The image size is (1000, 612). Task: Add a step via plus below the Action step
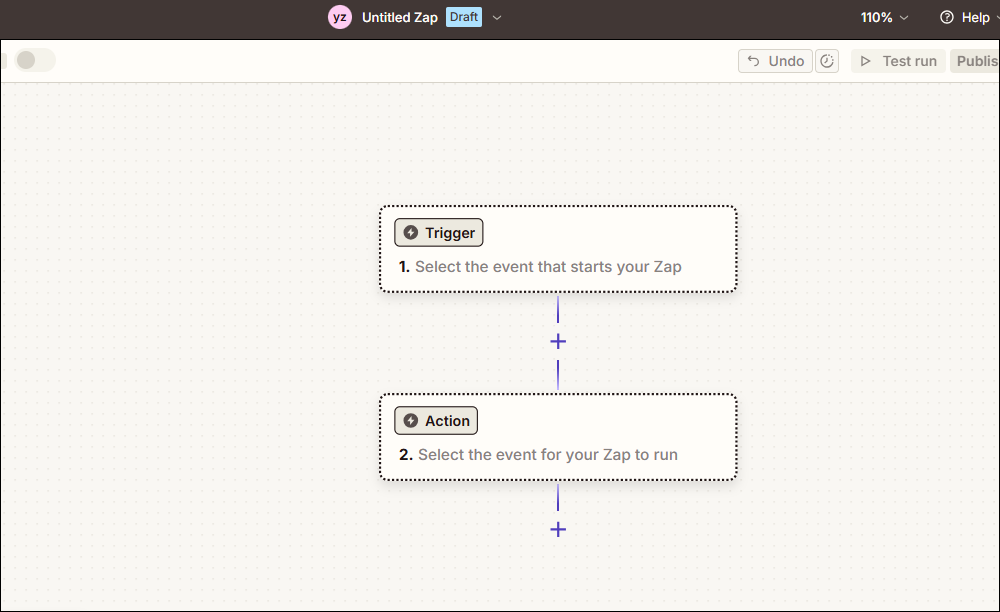[558, 529]
